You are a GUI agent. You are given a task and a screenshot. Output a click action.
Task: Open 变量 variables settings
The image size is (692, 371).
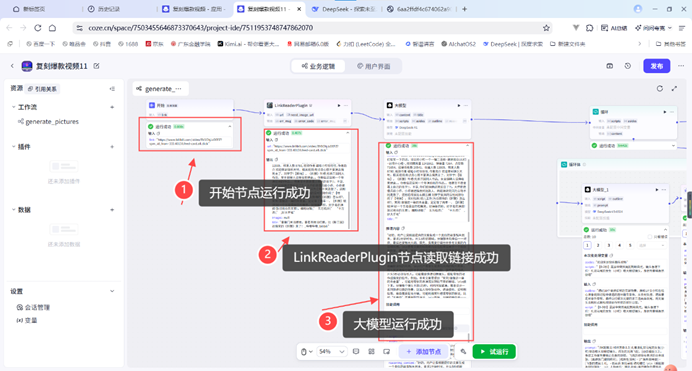27,320
